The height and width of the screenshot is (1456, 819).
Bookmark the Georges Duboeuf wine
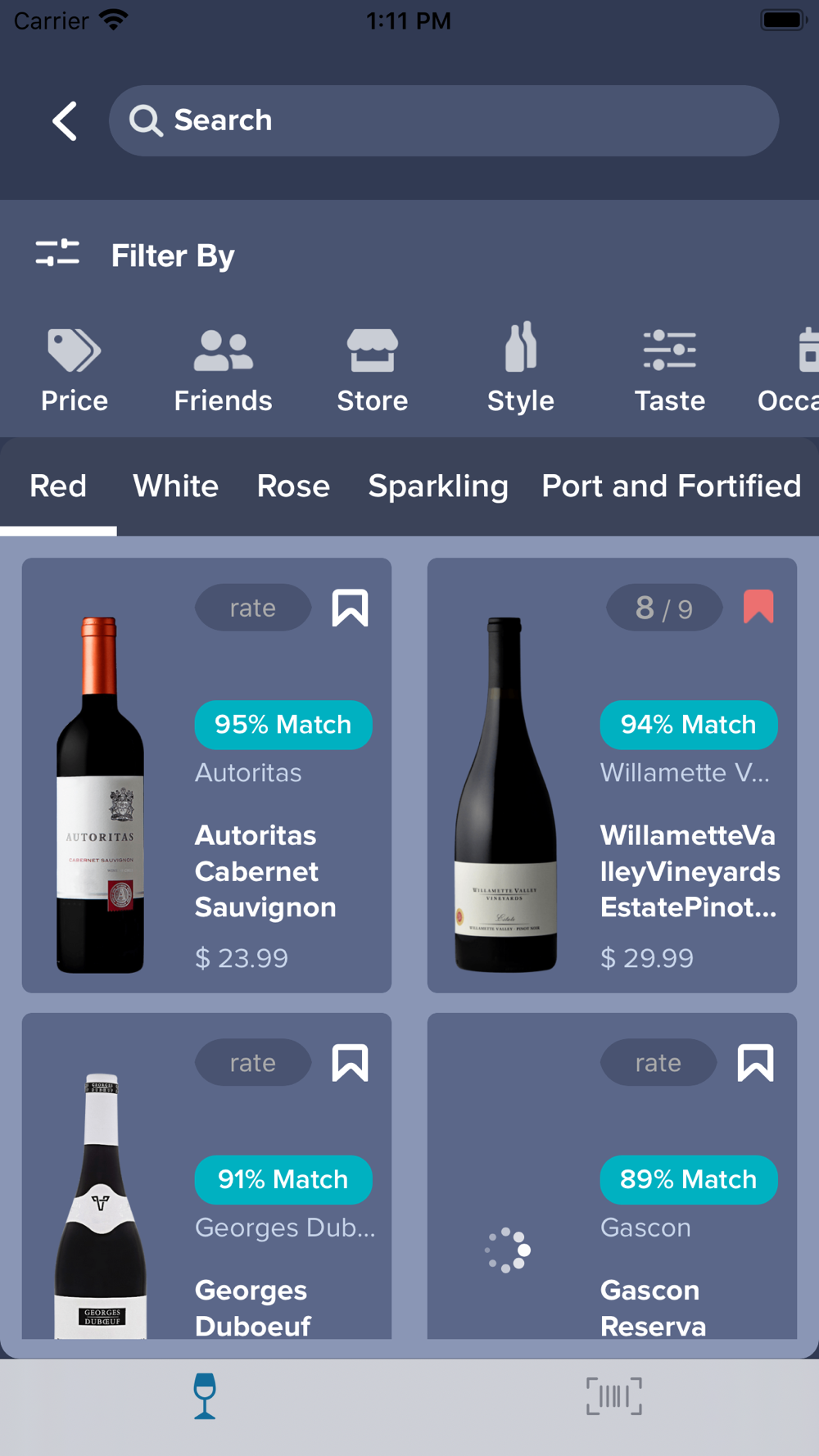(350, 1063)
